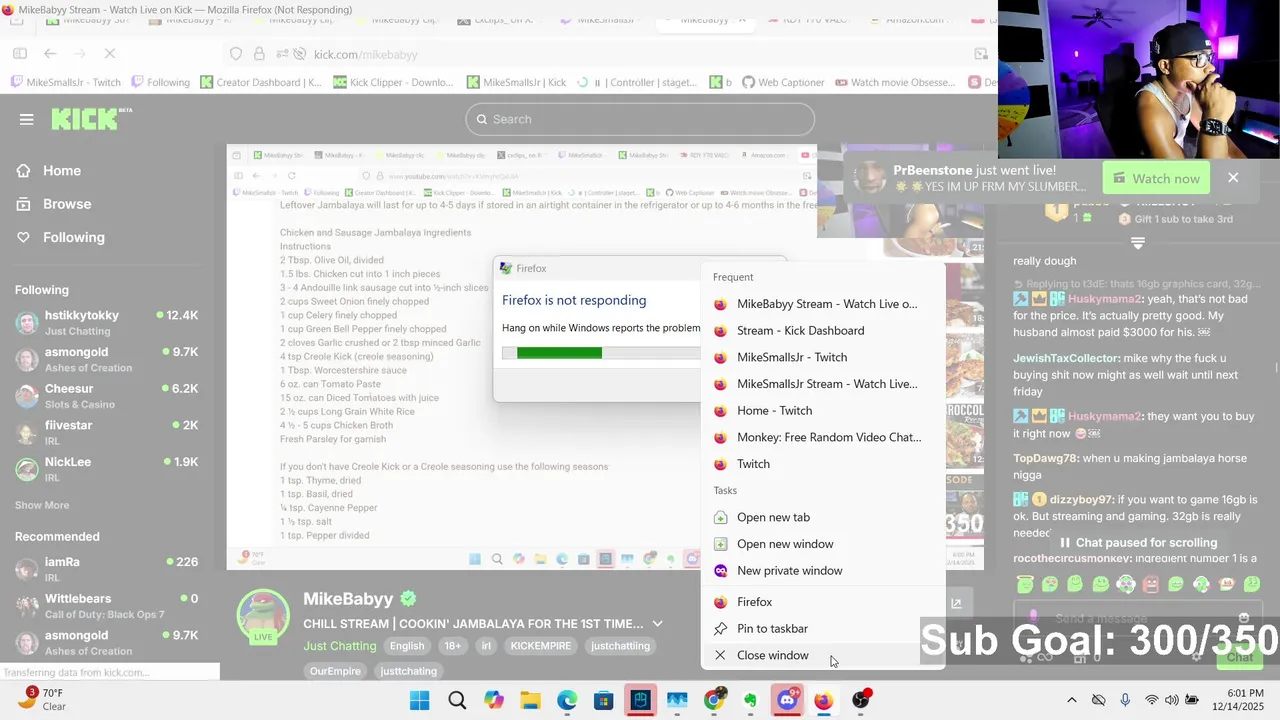This screenshot has height=720, width=1280.
Task: Click the KICKEMPIRE tag
Action: (541, 646)
